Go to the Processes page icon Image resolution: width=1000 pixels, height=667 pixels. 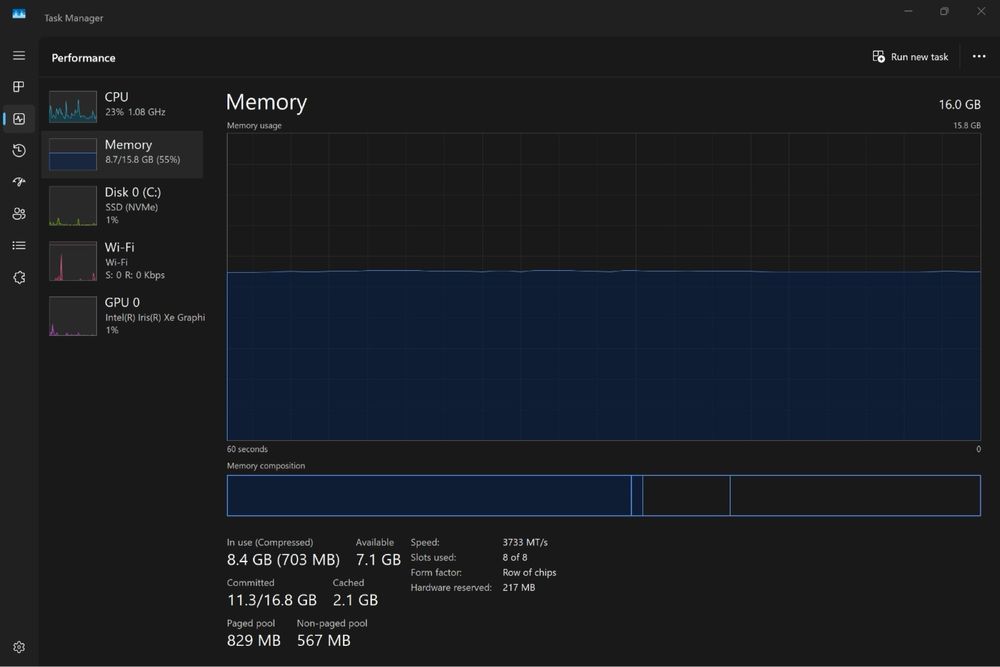tap(19, 87)
